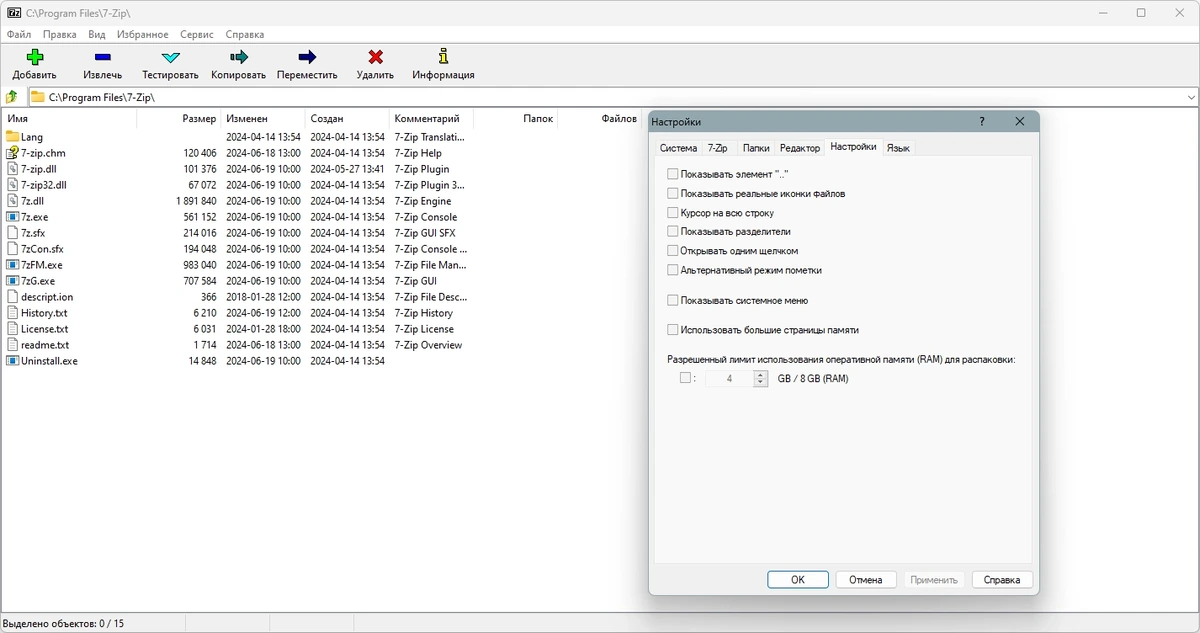Close the Настройки dialog
The width and height of the screenshot is (1200, 633).
[x=1020, y=122]
